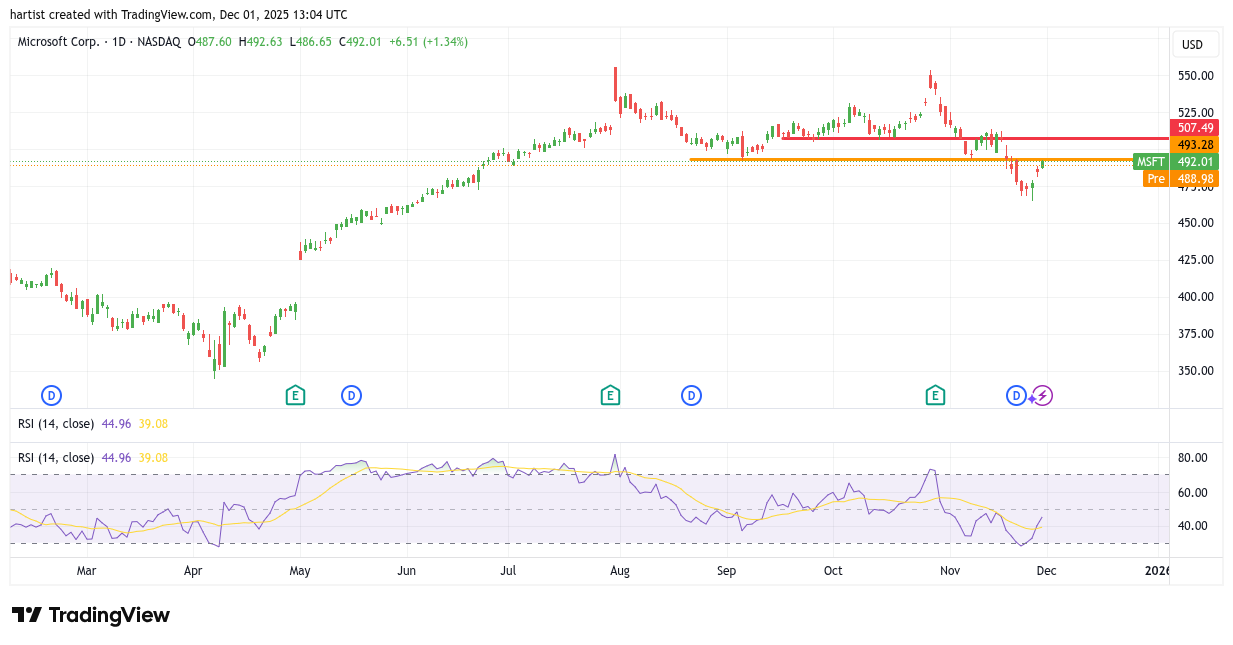Click the Aug label on time axis
1233x645 pixels.
tap(619, 571)
